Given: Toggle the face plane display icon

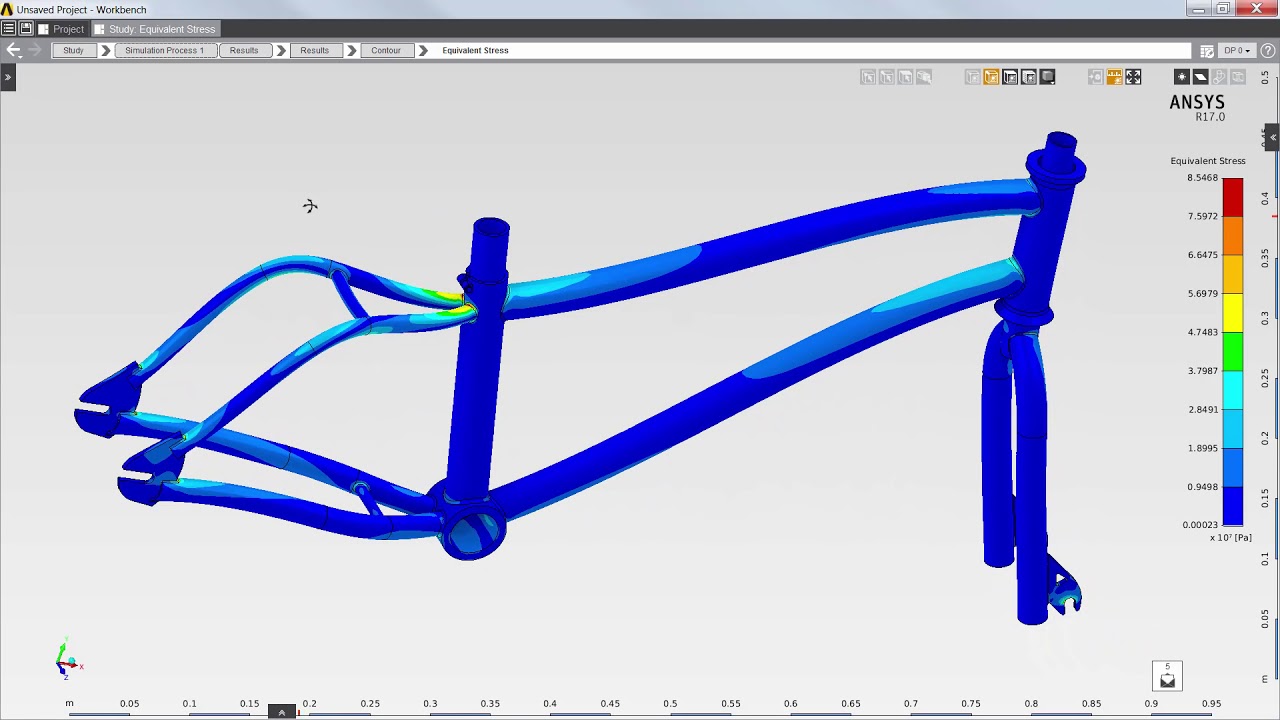Looking at the screenshot, I should (x=1200, y=77).
